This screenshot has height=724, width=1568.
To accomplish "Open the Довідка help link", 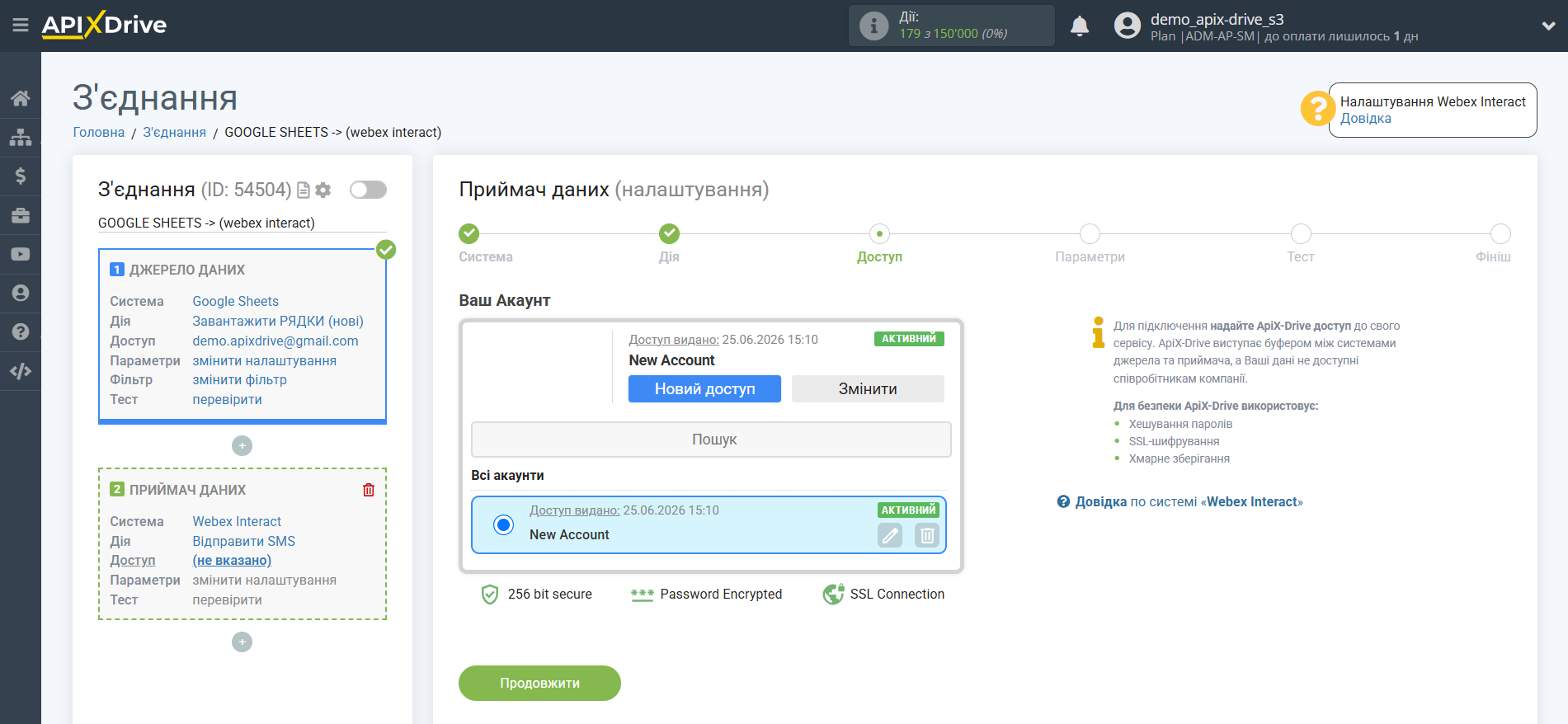I will click(1365, 118).
